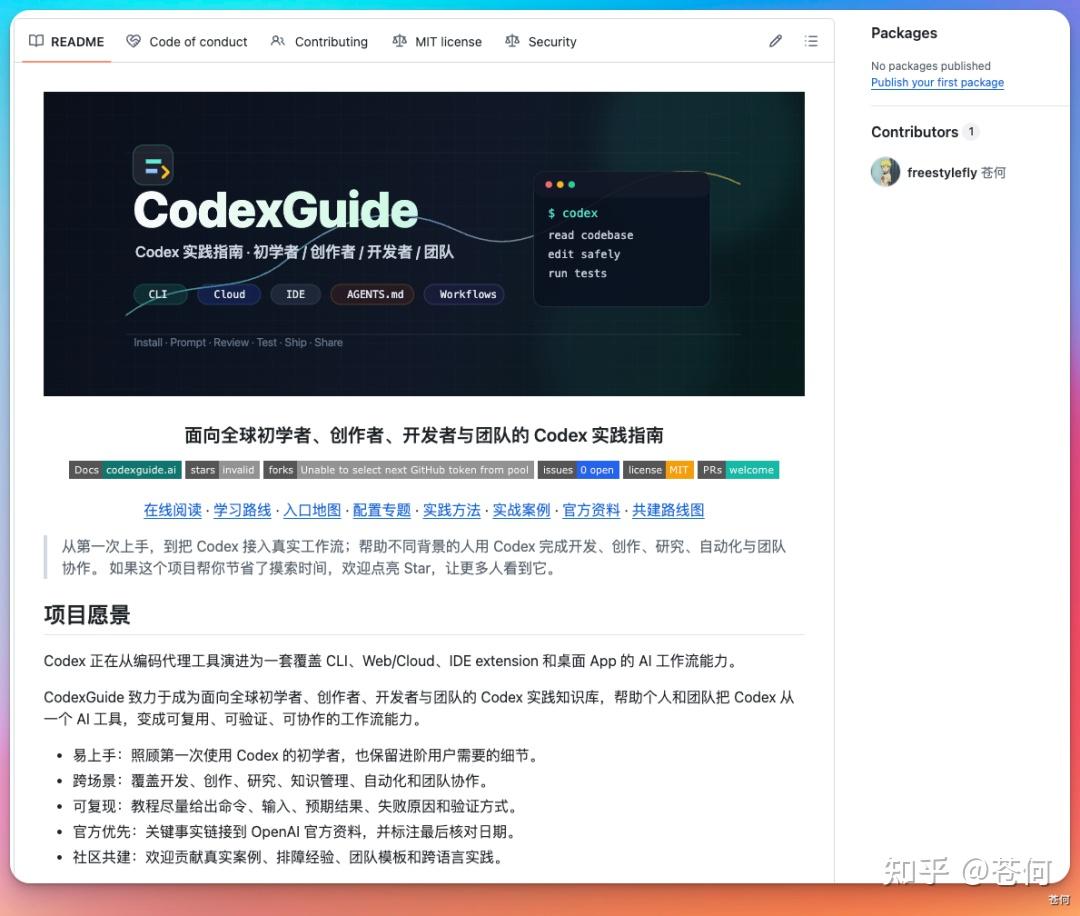Open the 官方资料 link

(592, 510)
